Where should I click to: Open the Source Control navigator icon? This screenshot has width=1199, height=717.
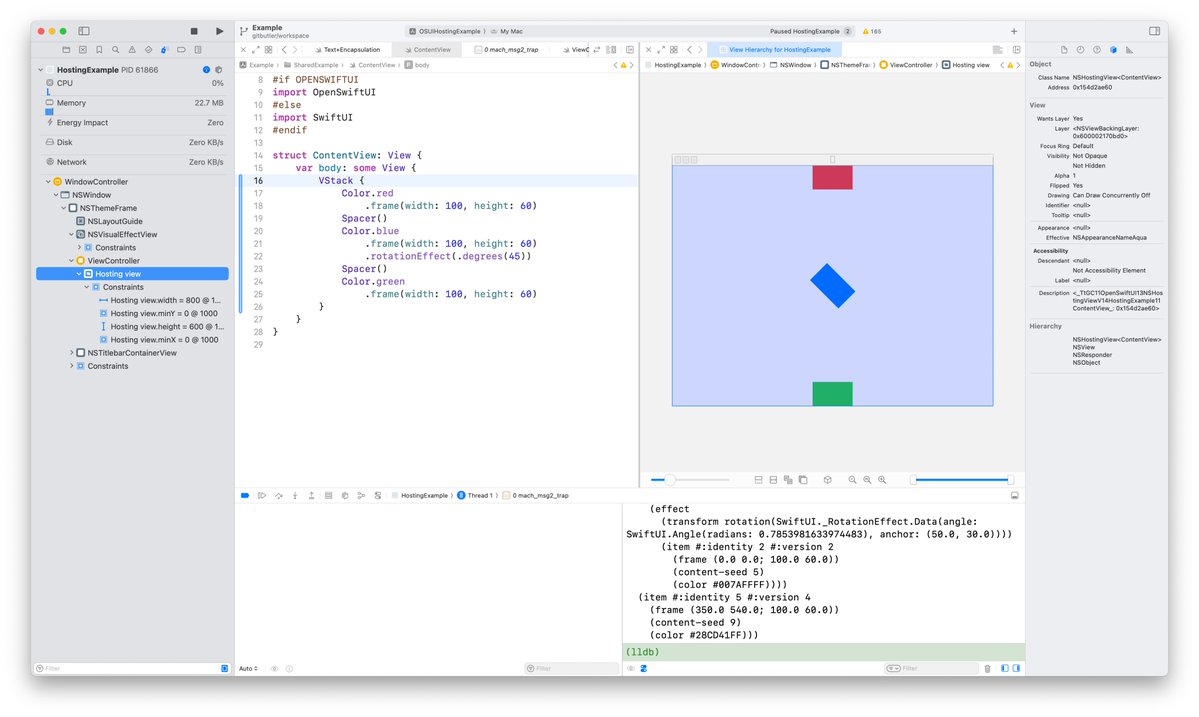pos(83,50)
